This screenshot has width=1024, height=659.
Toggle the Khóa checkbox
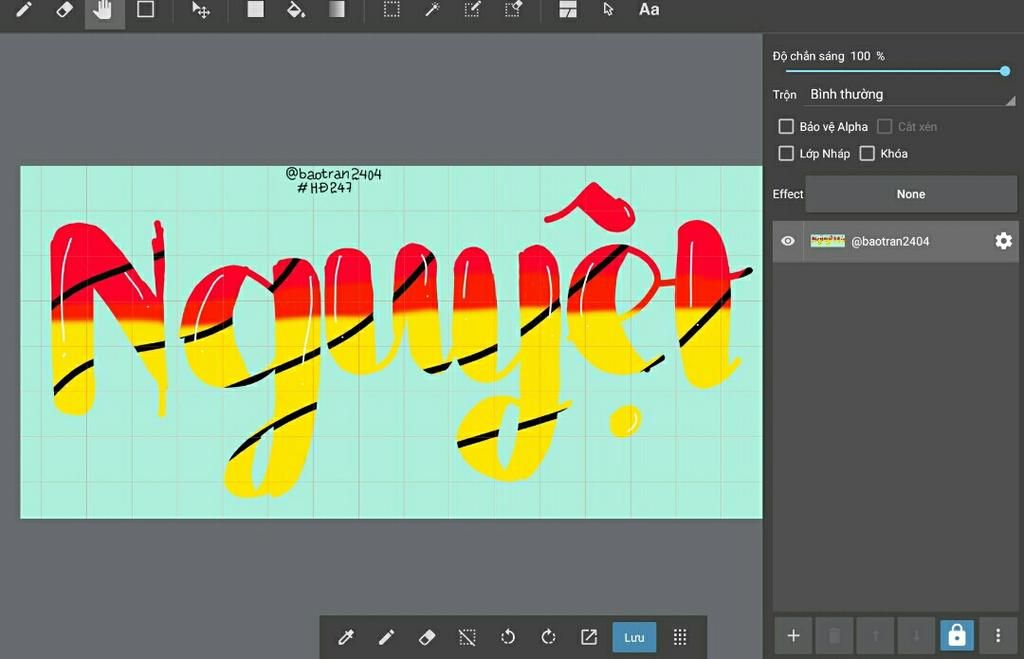pos(867,153)
